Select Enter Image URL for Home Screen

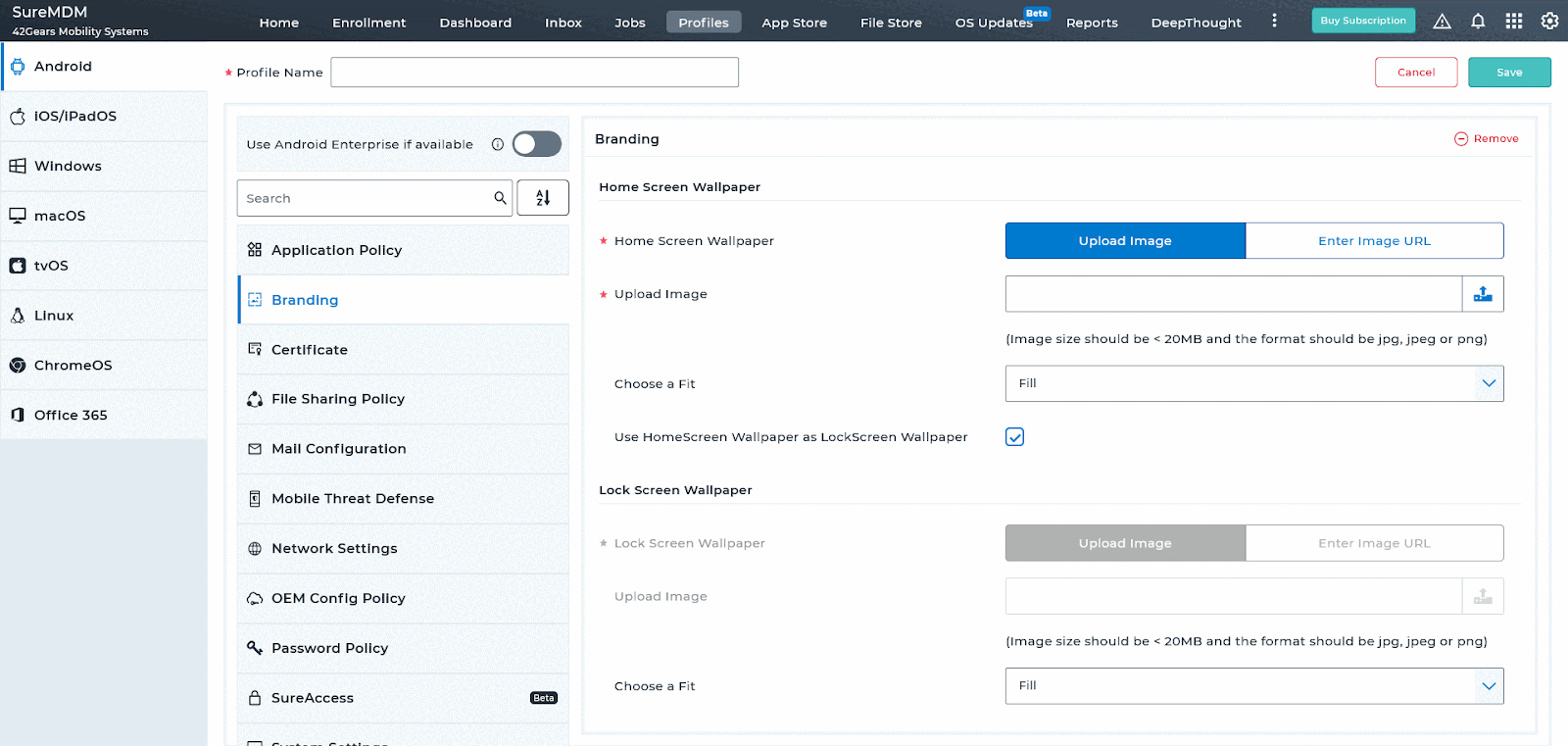tap(1374, 241)
